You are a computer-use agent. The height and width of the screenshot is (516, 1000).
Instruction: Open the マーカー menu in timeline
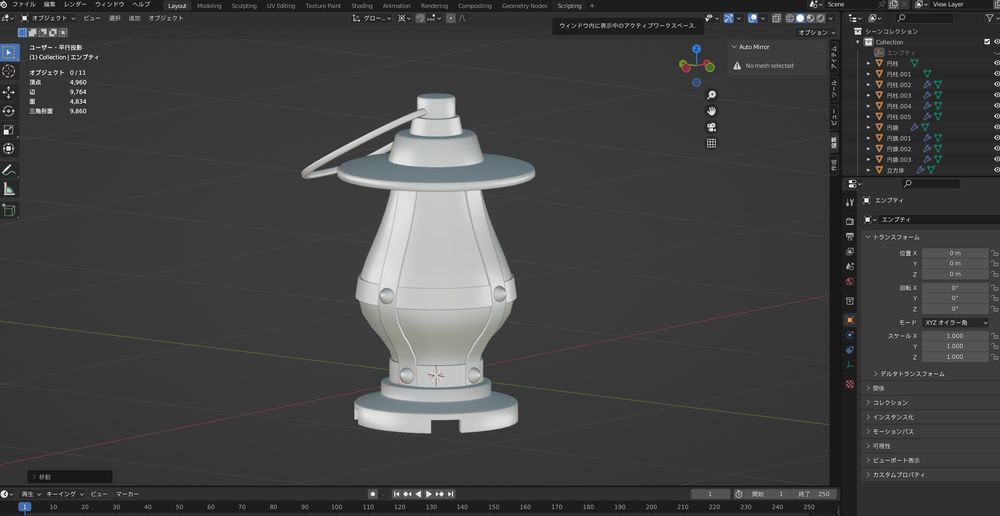127,494
